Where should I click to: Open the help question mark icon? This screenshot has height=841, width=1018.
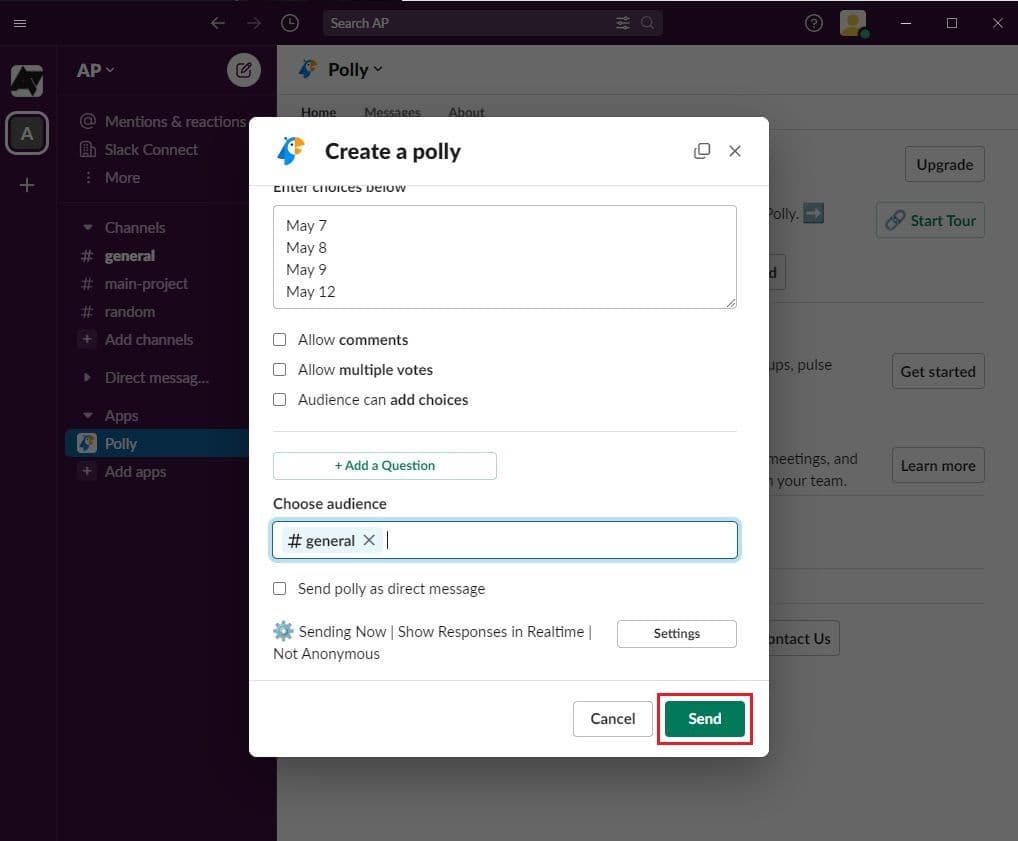813,23
